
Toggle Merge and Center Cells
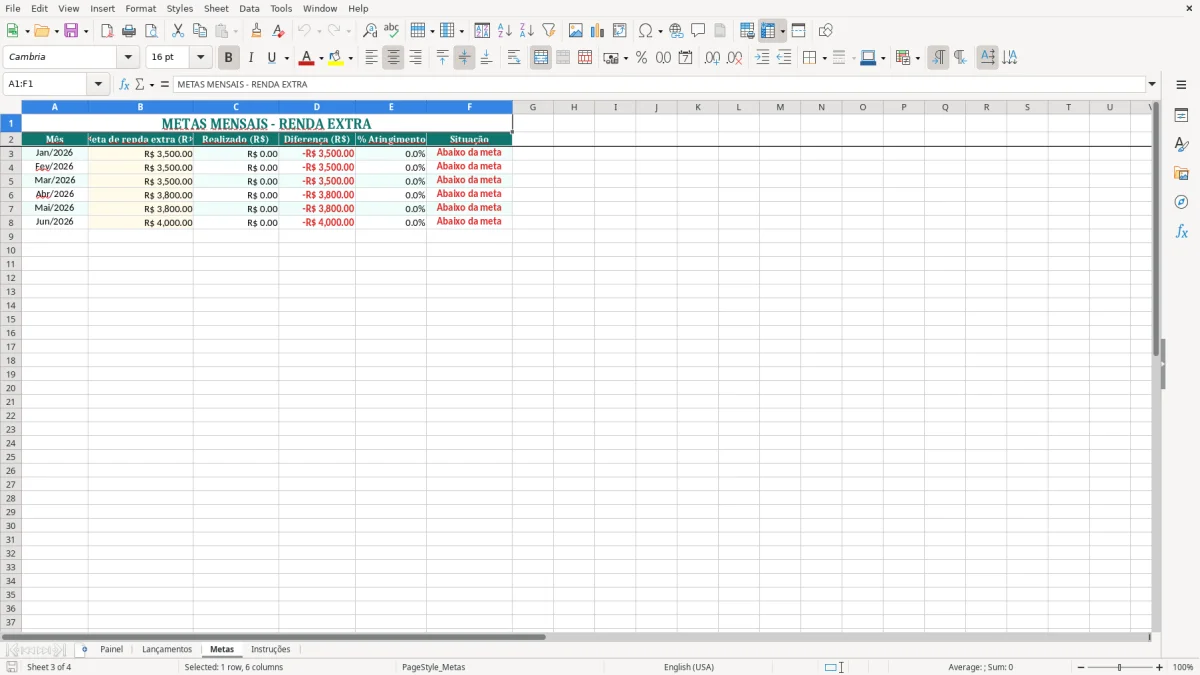point(541,58)
